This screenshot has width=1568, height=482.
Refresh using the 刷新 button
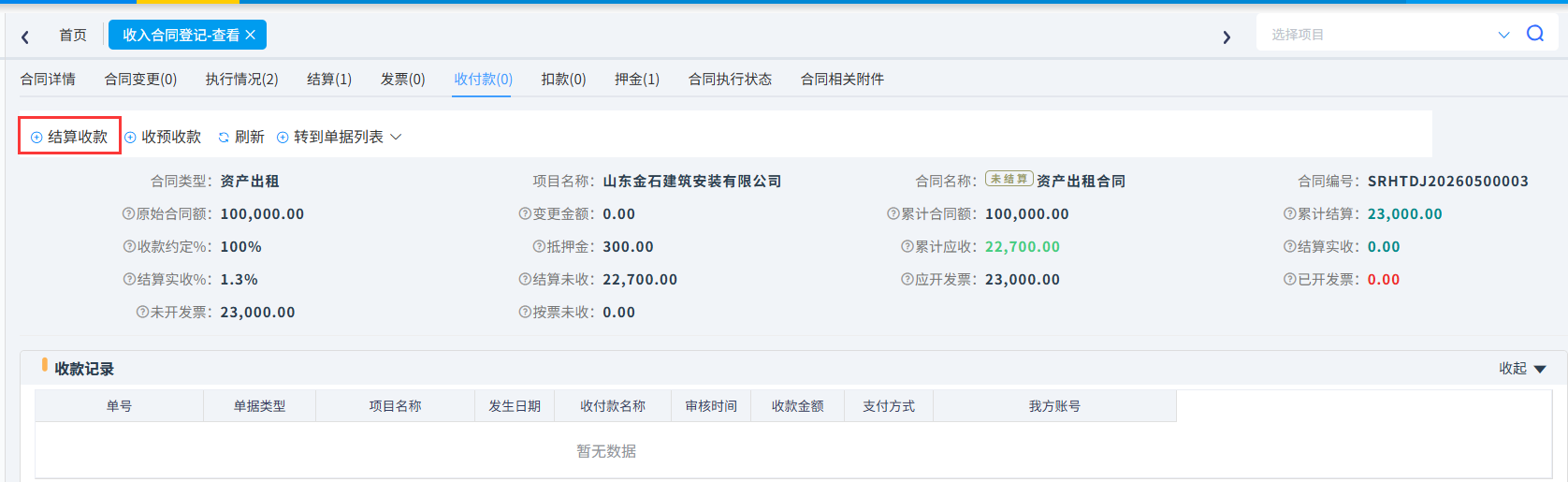[241, 137]
